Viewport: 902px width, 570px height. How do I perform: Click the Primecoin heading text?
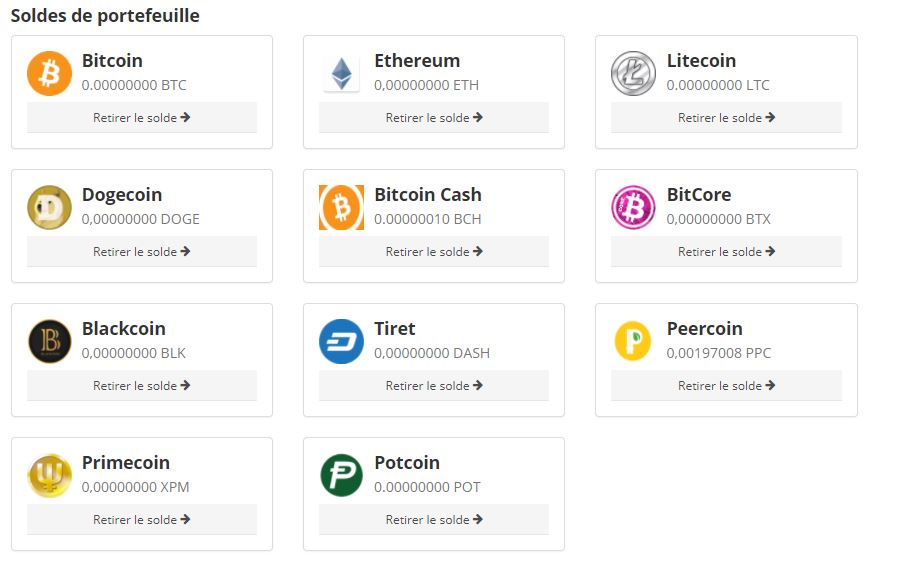[126, 462]
